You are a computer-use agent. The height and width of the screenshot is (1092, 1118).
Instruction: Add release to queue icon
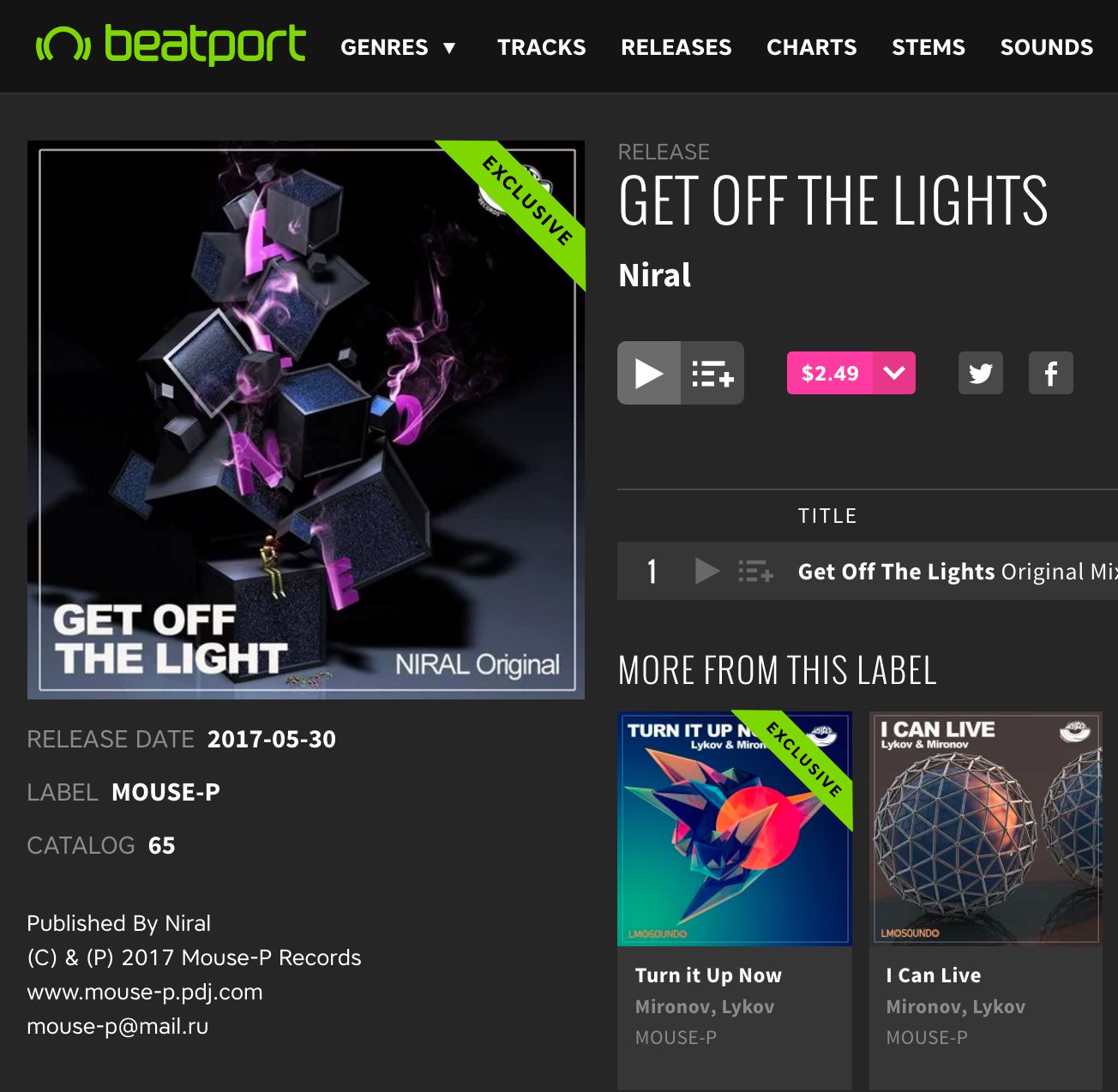(x=712, y=373)
